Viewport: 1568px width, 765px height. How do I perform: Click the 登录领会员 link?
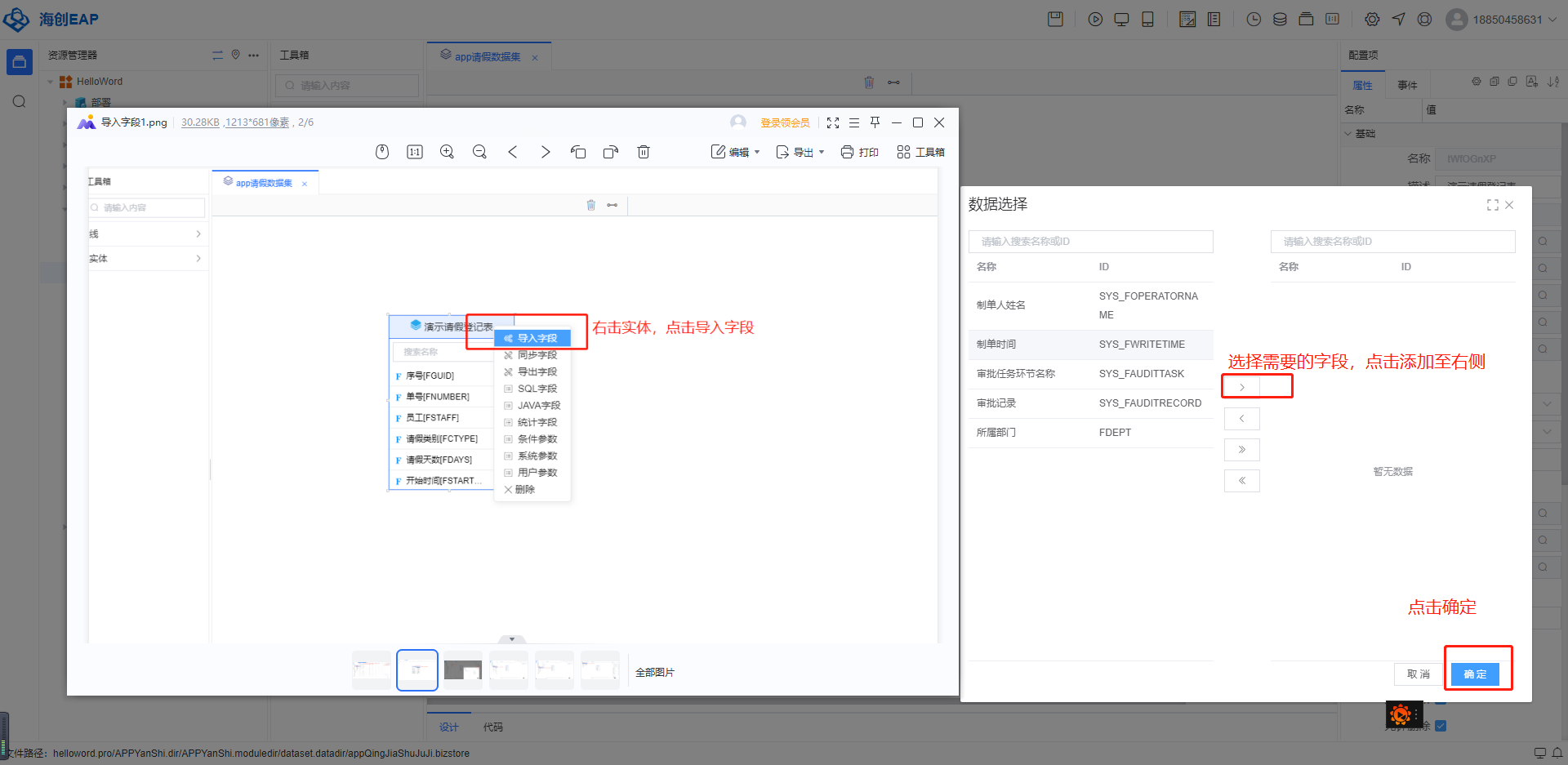pos(785,122)
